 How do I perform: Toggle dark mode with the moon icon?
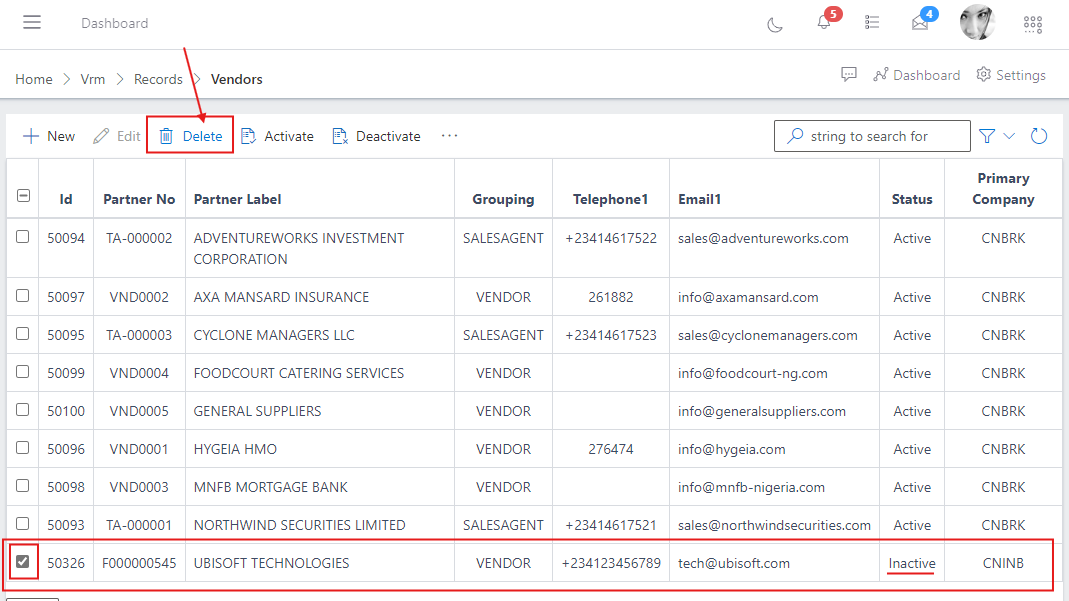point(775,24)
